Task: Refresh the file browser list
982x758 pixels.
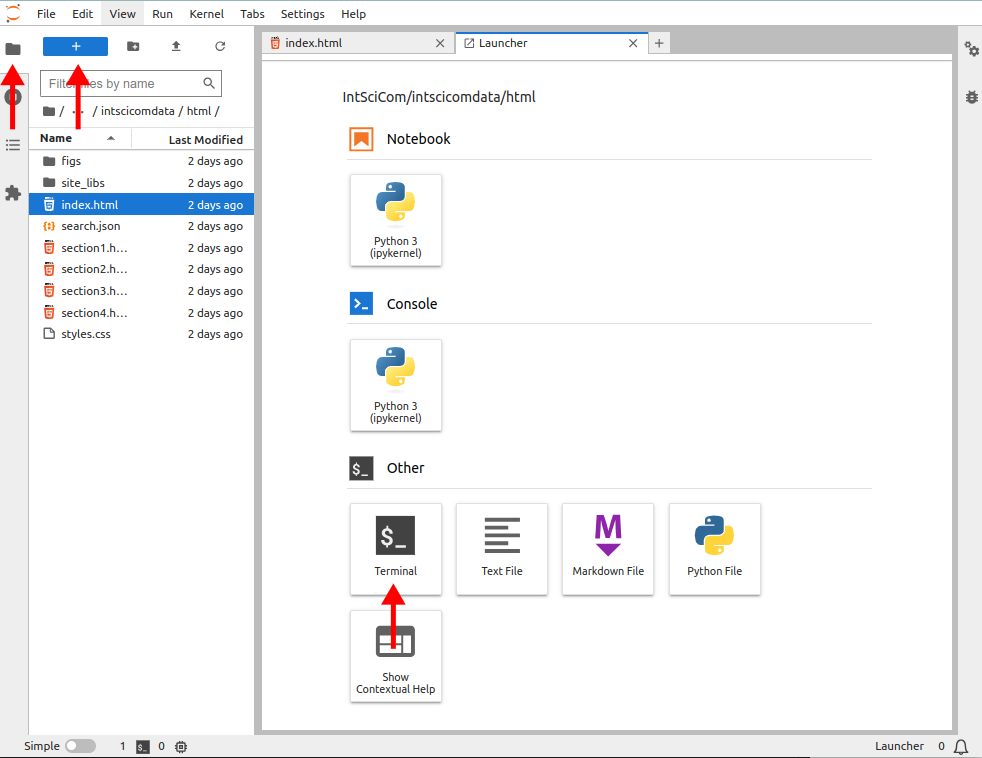Action: click(220, 46)
